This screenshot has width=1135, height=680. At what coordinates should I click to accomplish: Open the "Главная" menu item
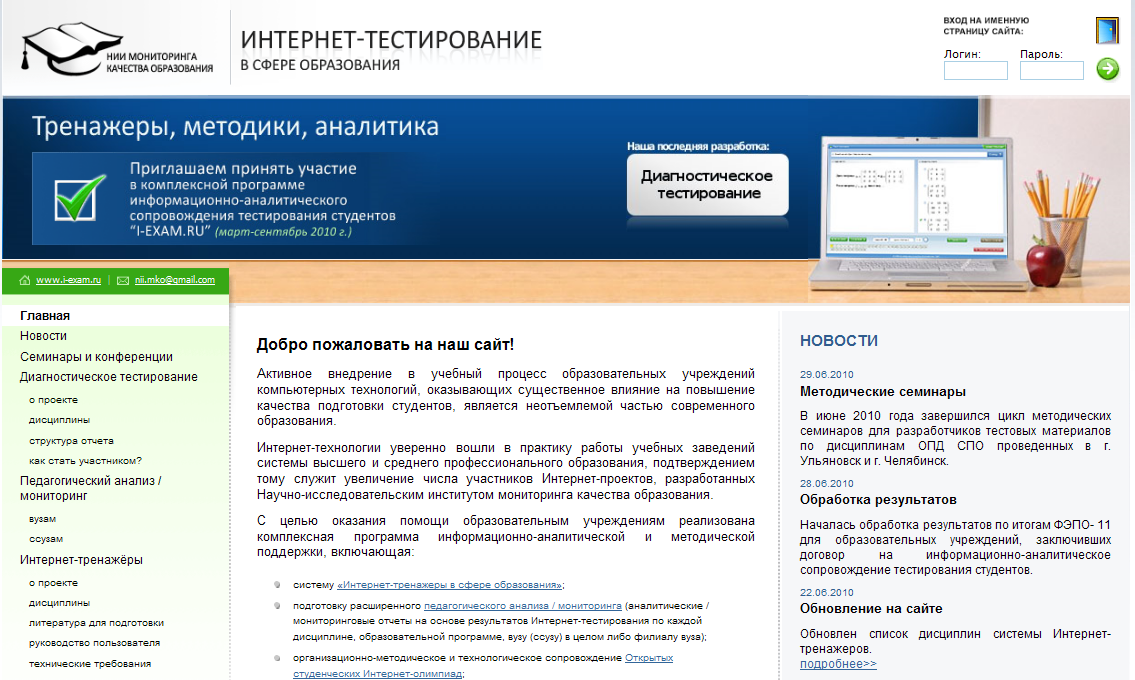(45, 316)
